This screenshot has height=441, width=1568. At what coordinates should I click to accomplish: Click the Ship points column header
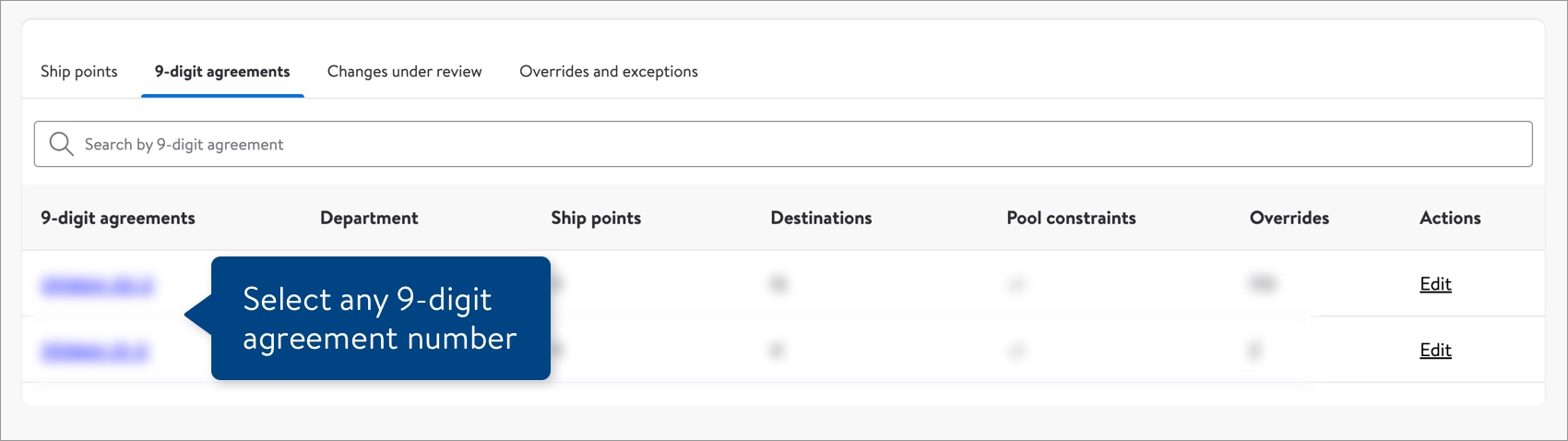tap(596, 219)
